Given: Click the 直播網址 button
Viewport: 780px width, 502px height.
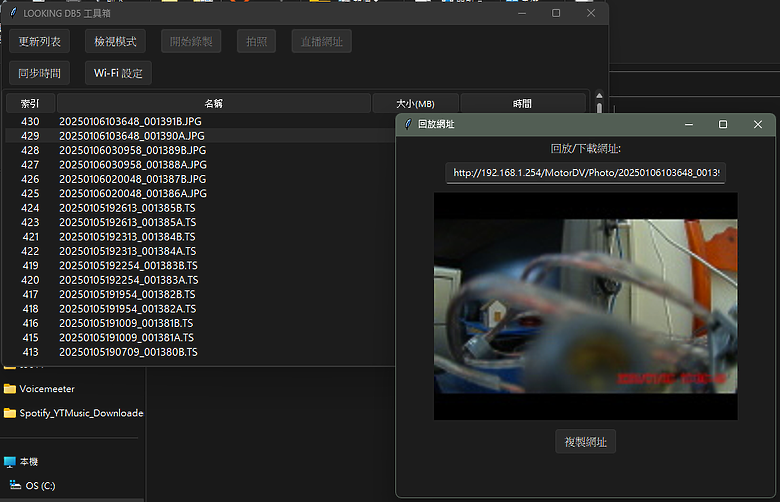Looking at the screenshot, I should click(x=321, y=41).
